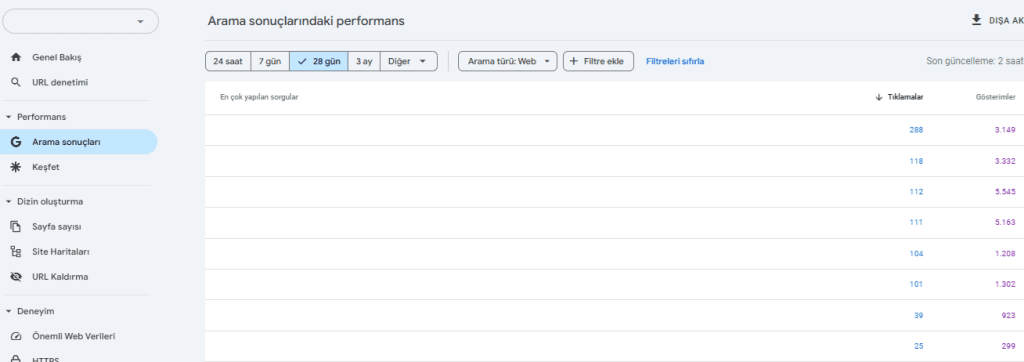Click the sitemap icon beside Site Haritaları

pyautogui.click(x=16, y=252)
